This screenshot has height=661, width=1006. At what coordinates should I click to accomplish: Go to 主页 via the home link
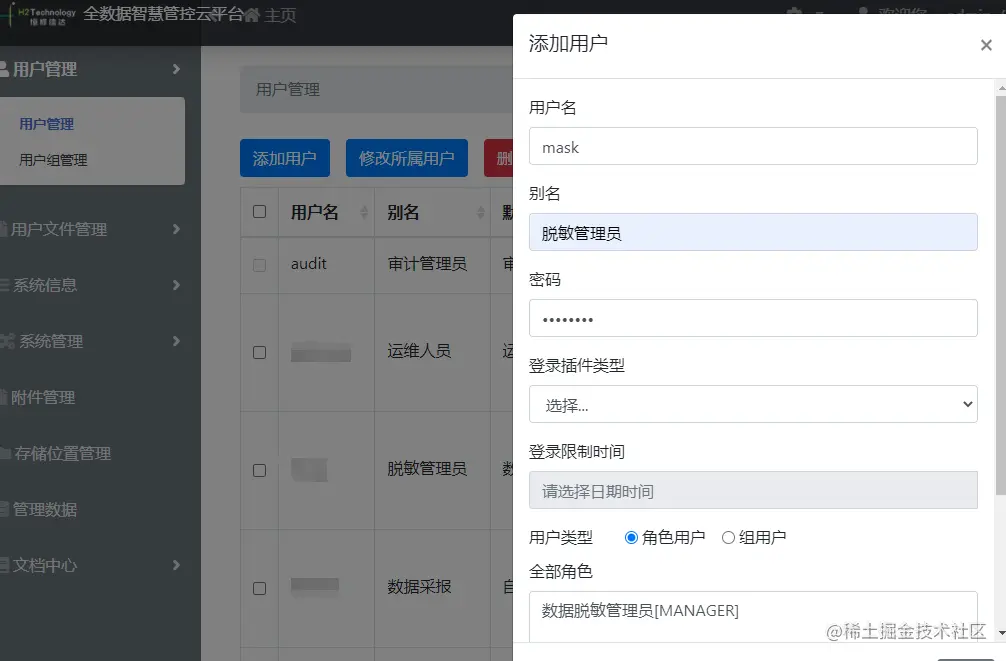(280, 15)
